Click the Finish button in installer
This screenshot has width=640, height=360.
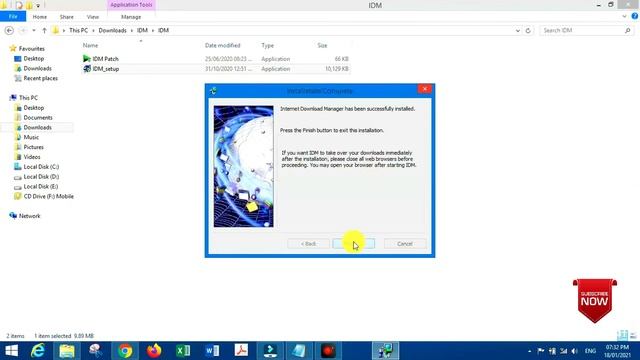[353, 244]
